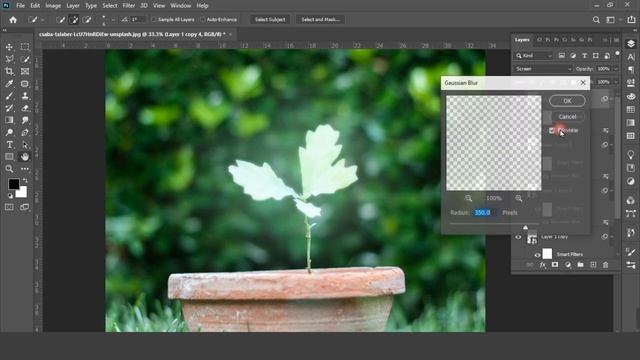Select the Lasso tool
This screenshot has height=360, width=640.
[9, 59]
